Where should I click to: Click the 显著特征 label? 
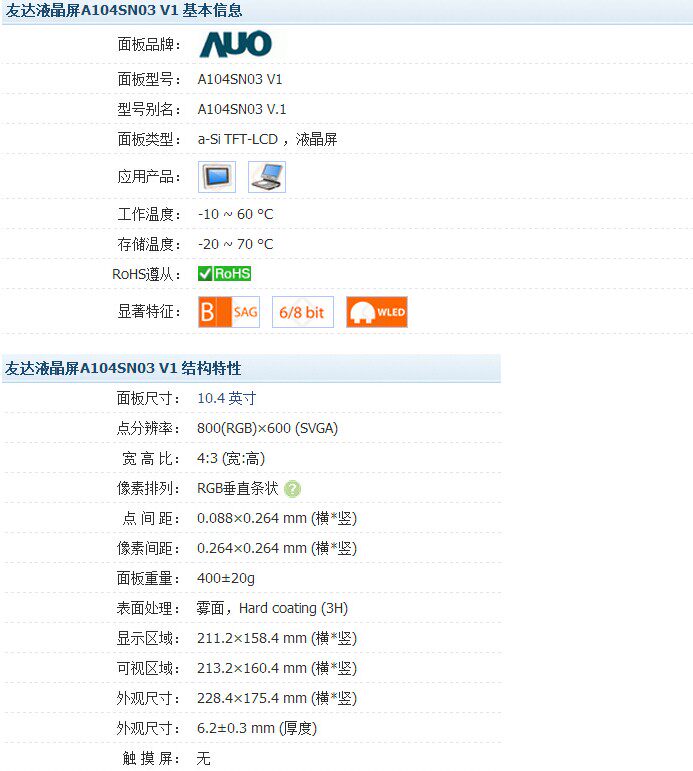coord(149,312)
